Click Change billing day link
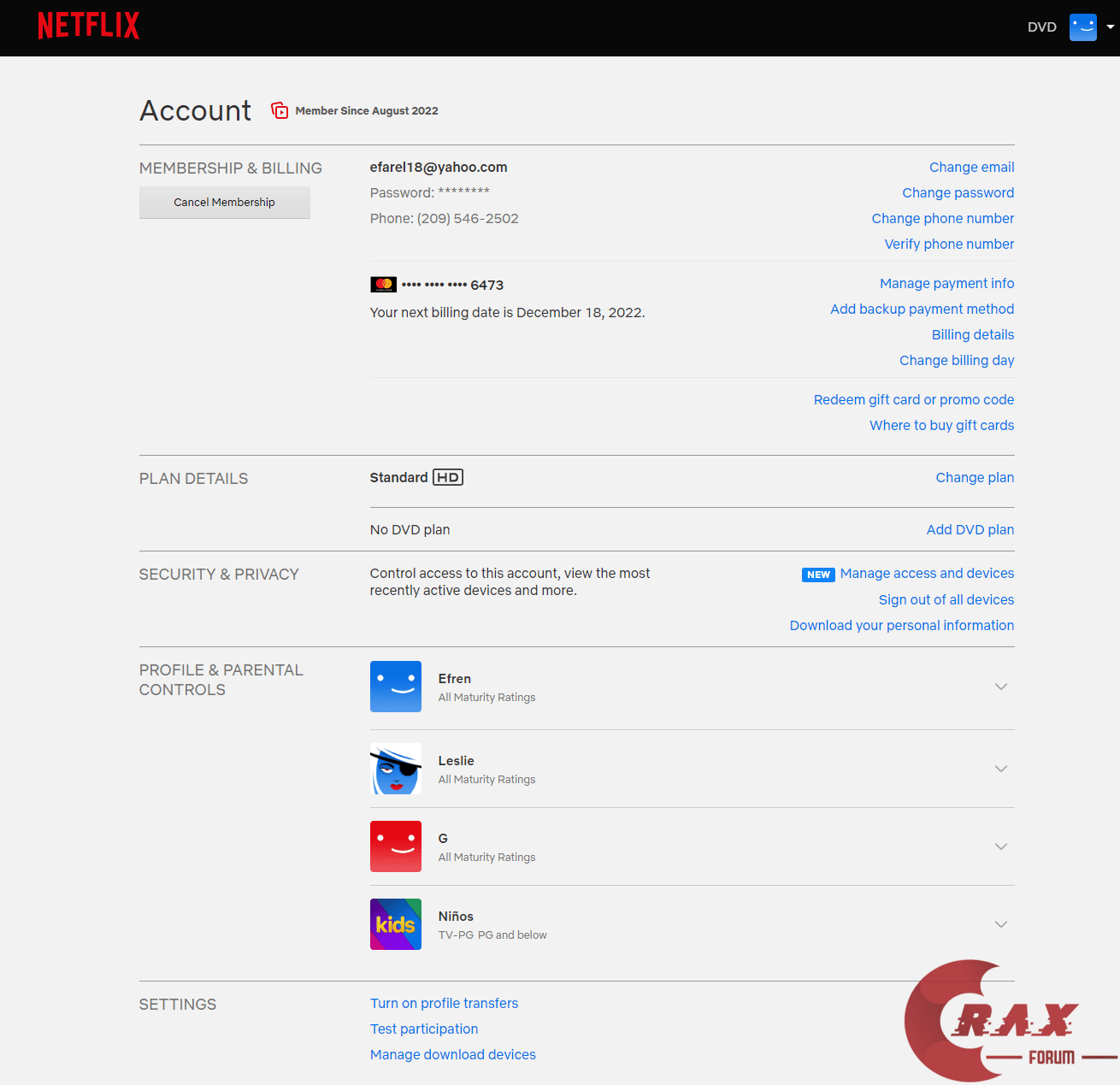Viewport: 1120px width, 1085px height. (957, 361)
